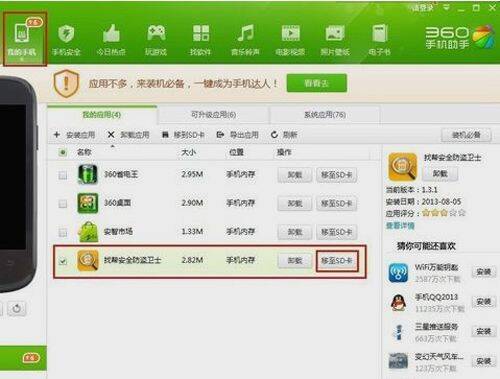Click the 刷新 refresh toolbar item

[284, 135]
